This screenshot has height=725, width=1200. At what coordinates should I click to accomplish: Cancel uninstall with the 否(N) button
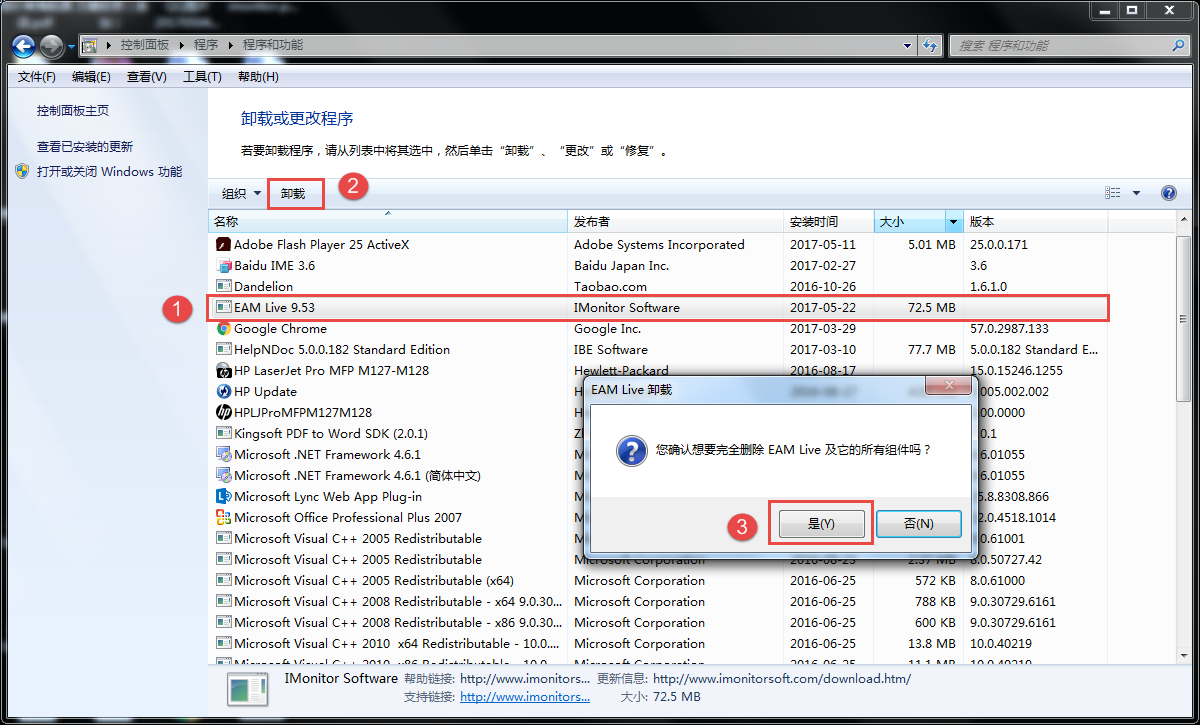point(919,524)
